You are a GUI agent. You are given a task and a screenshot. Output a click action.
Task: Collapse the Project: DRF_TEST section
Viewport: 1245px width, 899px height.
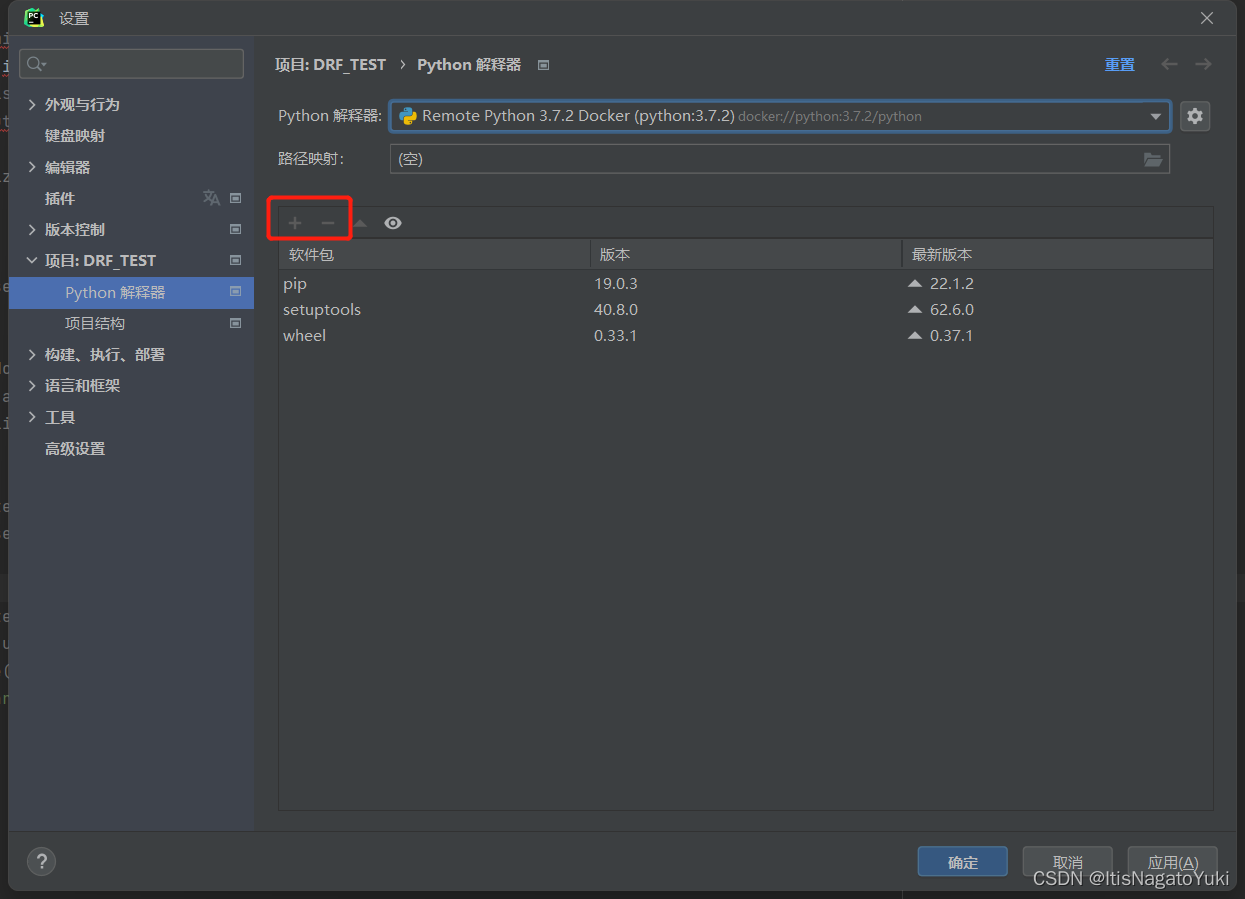point(32,261)
